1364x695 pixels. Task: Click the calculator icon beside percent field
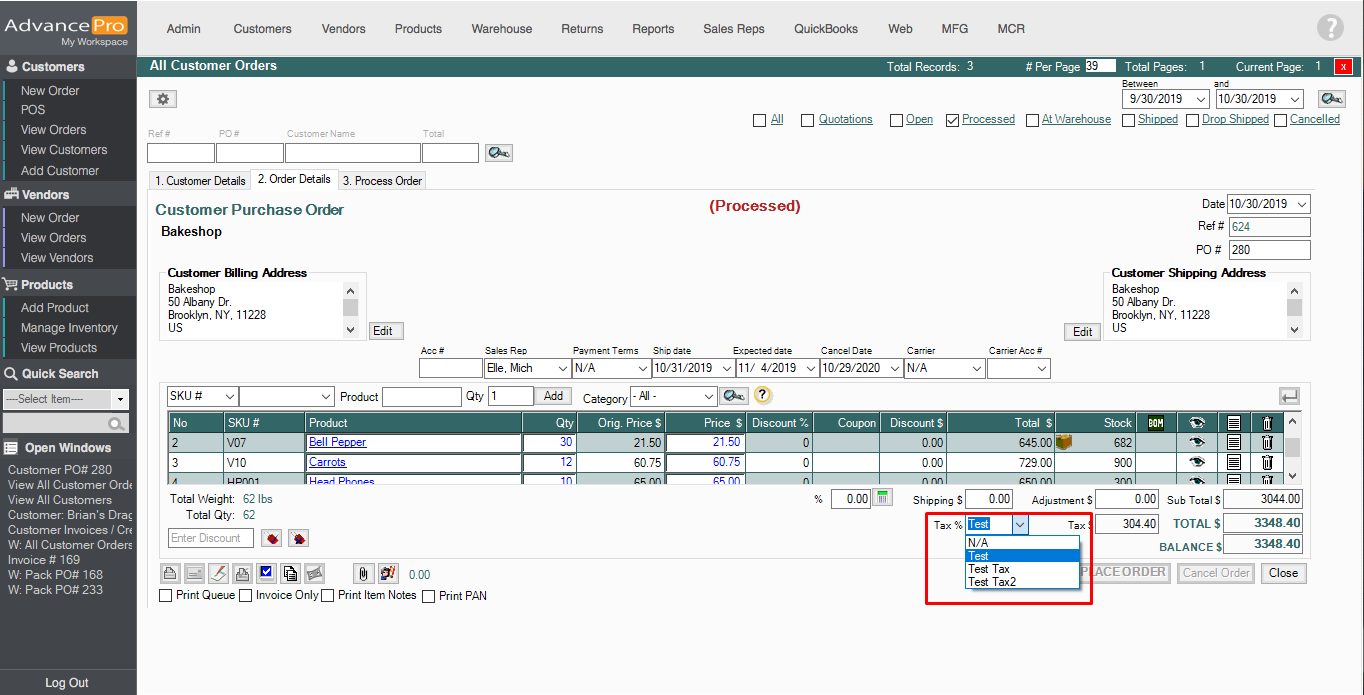(882, 498)
